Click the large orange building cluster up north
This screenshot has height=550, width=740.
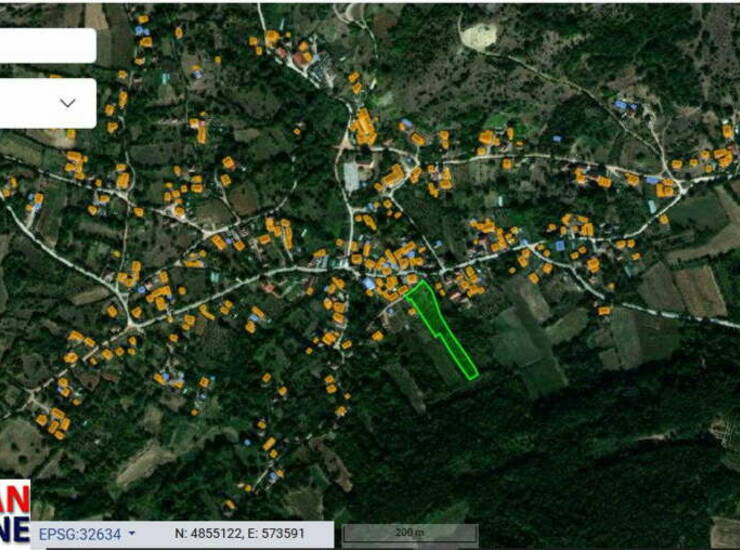tap(364, 127)
